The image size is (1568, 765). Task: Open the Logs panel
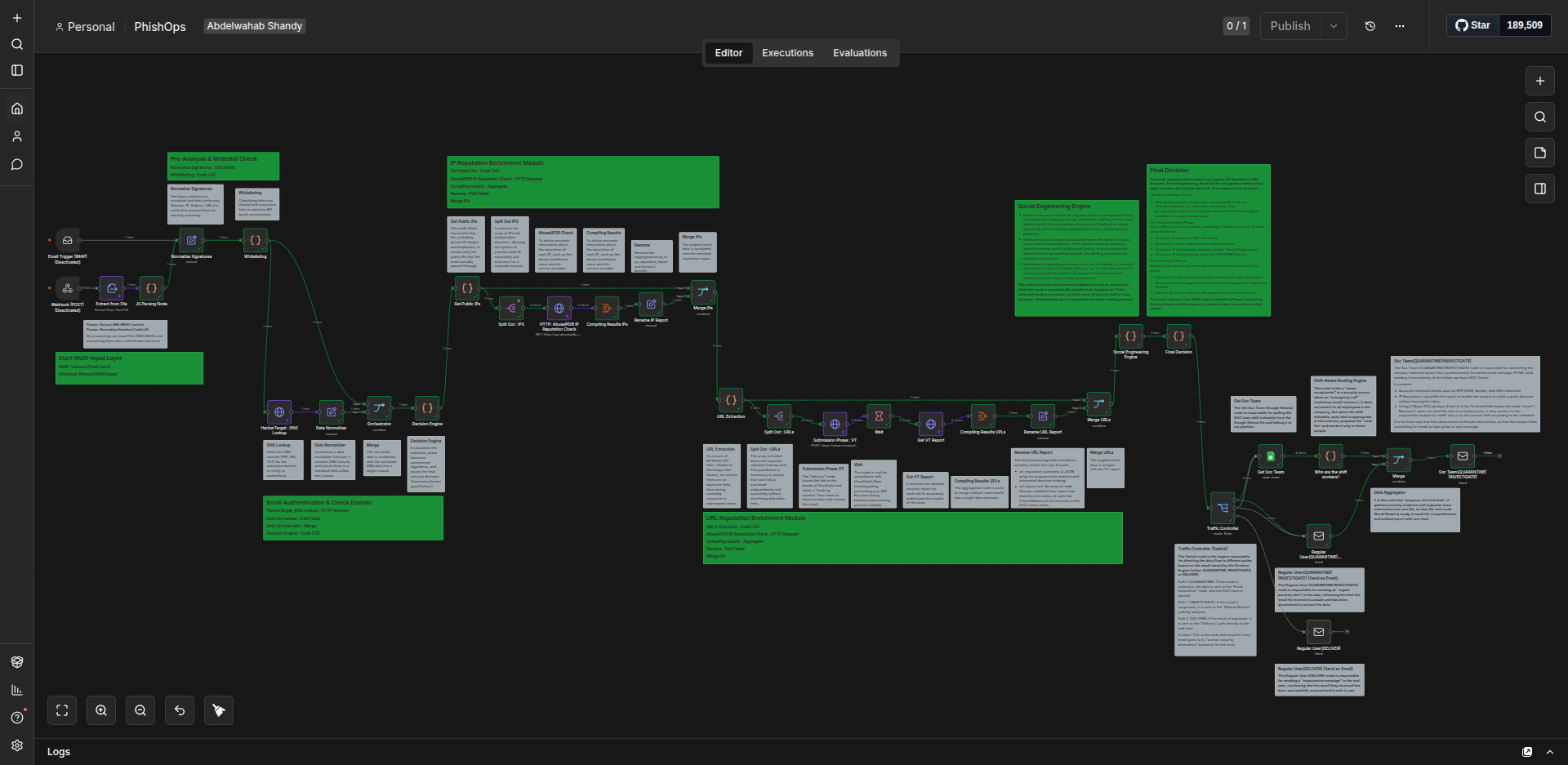[59, 752]
